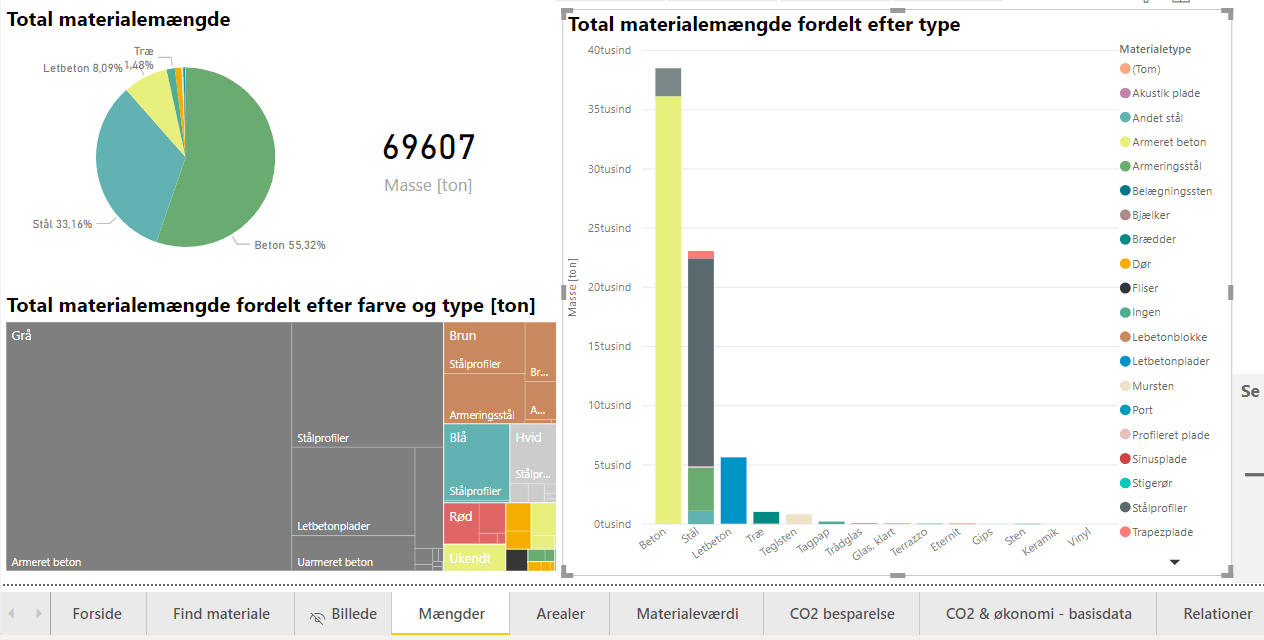
Task: Click the red Sinusplade legend marker
Action: click(1123, 458)
